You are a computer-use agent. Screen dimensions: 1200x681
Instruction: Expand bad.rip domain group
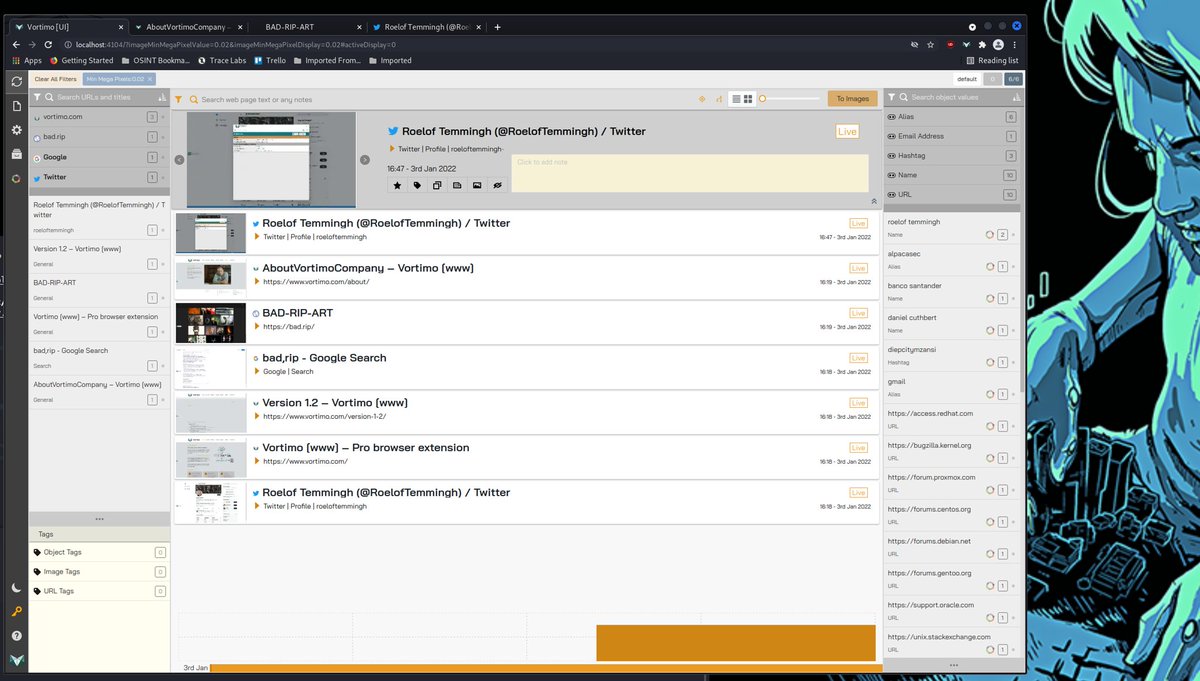[x=99, y=137]
